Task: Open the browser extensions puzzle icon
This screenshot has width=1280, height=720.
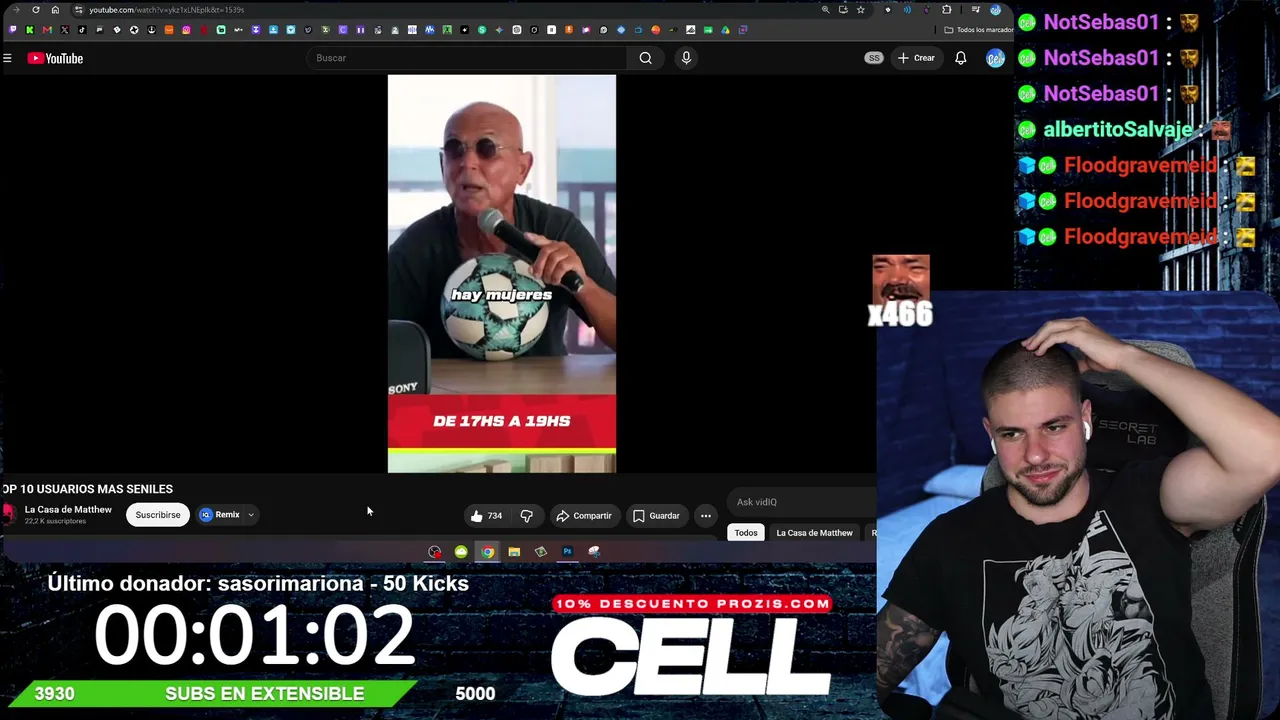Action: point(946,10)
